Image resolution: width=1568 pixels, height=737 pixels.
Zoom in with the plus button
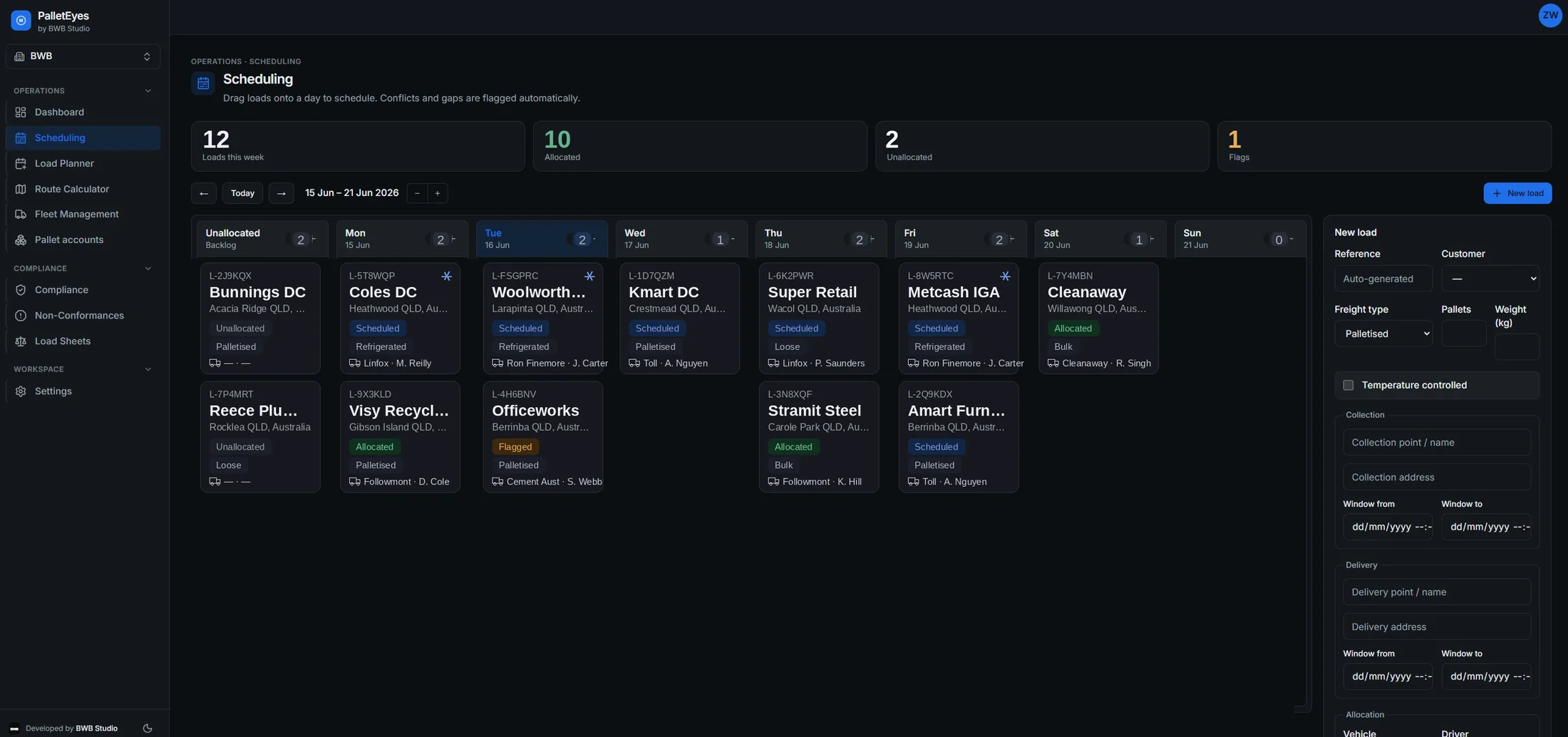(438, 193)
